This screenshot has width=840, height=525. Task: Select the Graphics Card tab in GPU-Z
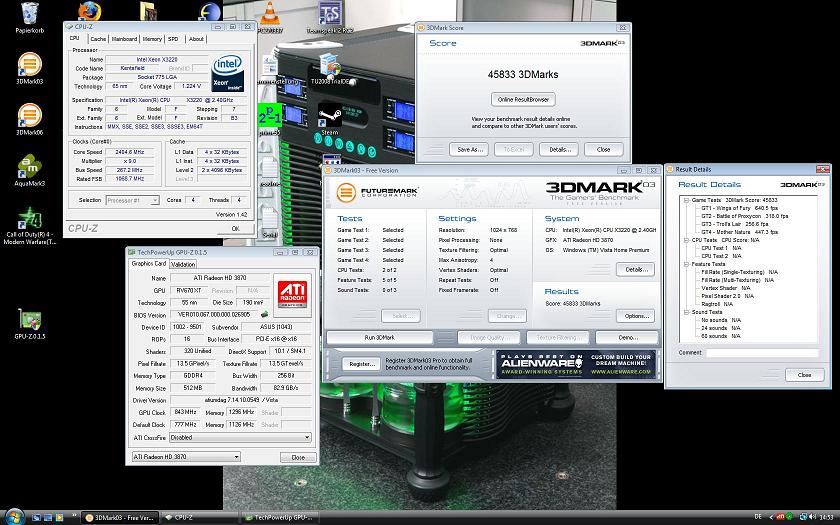tap(148, 264)
